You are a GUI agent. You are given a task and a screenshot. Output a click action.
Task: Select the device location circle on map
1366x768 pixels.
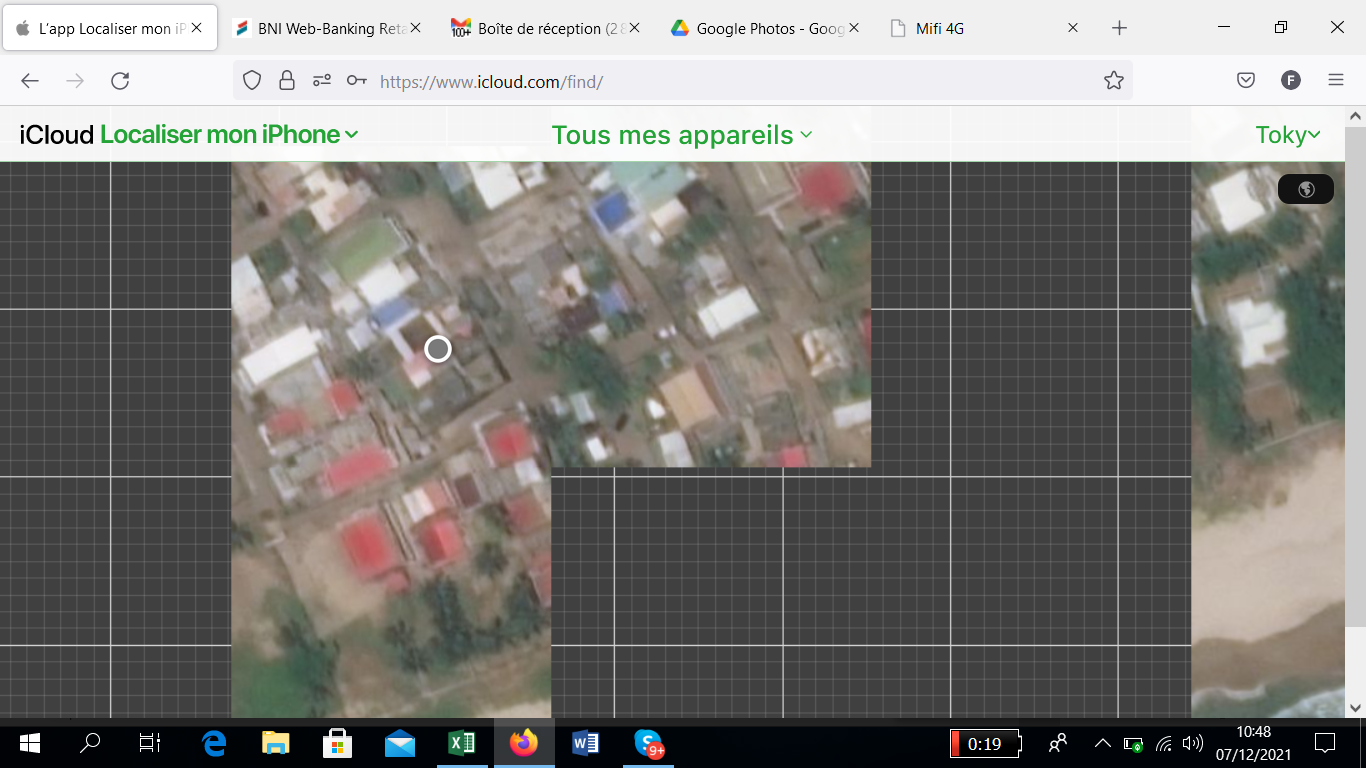pos(438,349)
